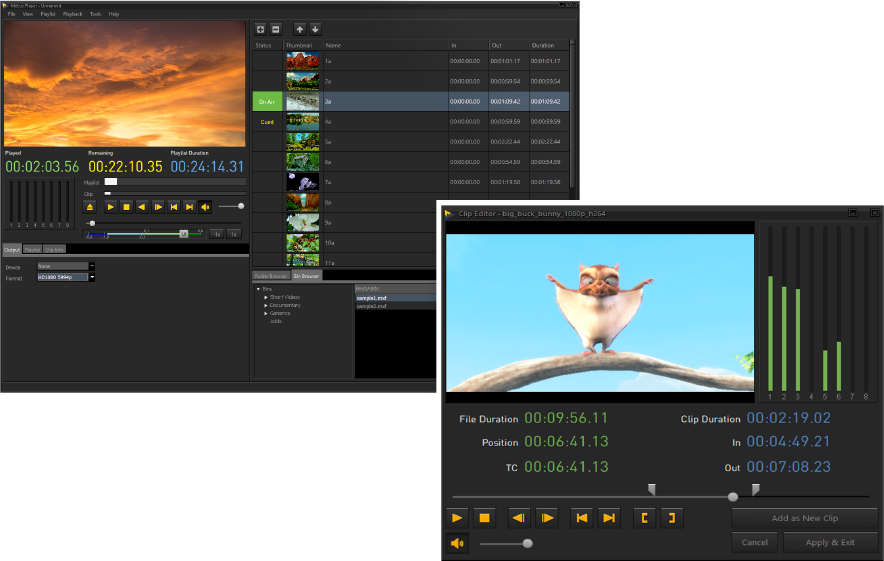884x561 pixels.
Task: Click the -1x speed button
Action: pyautogui.click(x=216, y=234)
